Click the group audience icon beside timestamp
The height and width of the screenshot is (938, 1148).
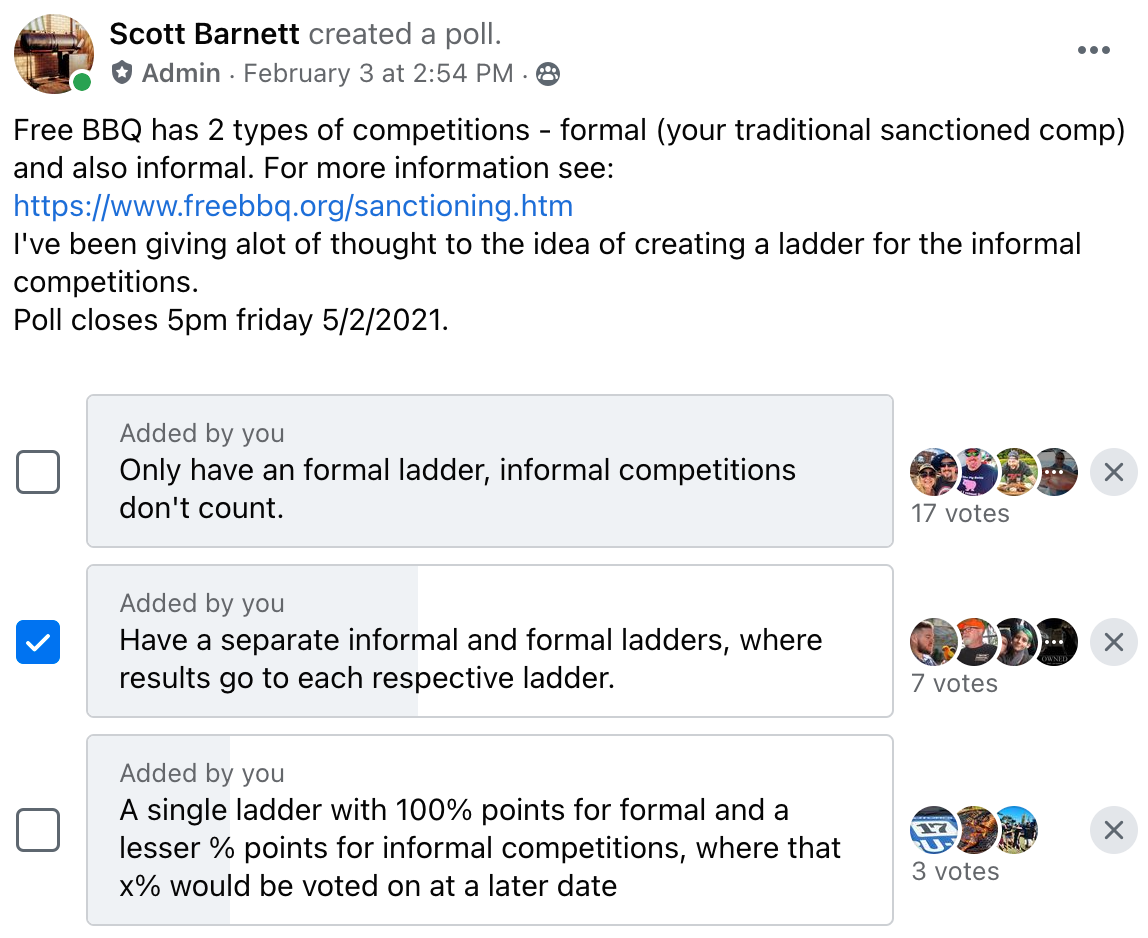pos(548,74)
